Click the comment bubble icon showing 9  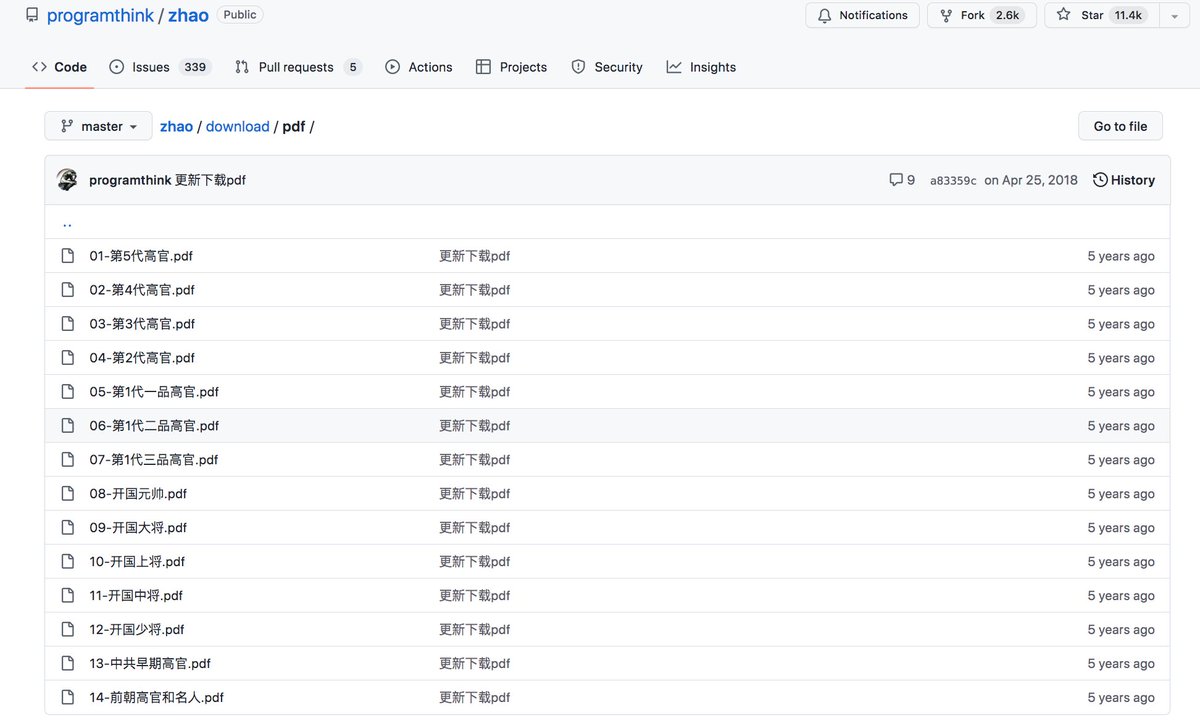tap(896, 180)
